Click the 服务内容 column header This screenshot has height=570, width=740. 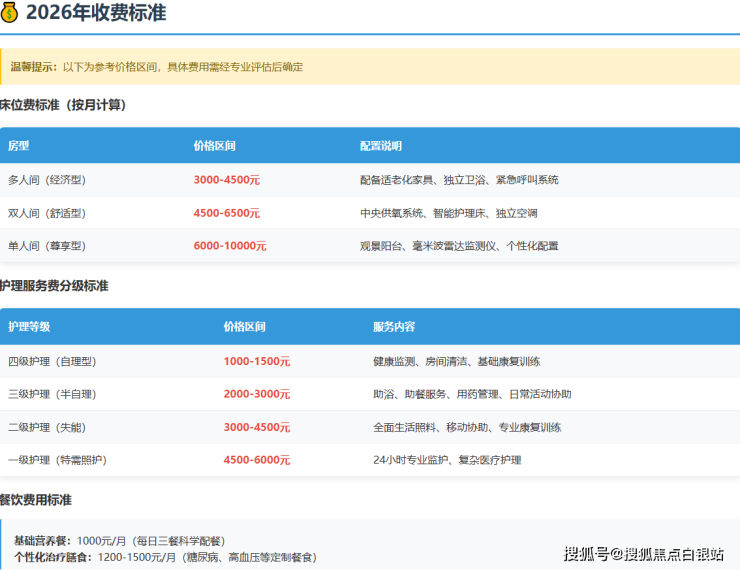click(394, 327)
